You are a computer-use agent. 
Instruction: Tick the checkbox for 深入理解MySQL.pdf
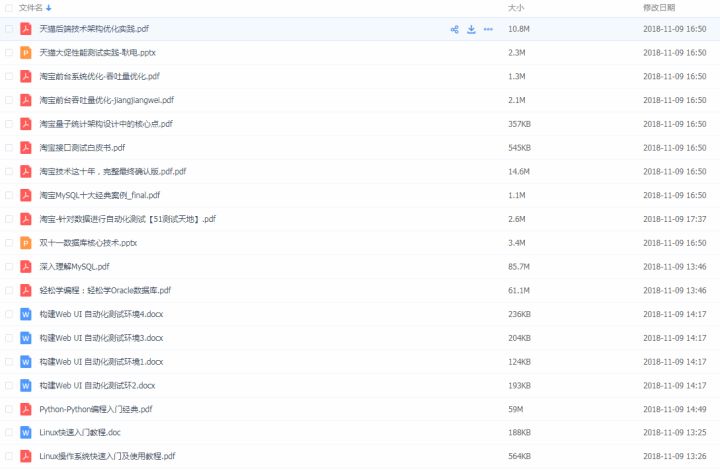pyautogui.click(x=9, y=267)
